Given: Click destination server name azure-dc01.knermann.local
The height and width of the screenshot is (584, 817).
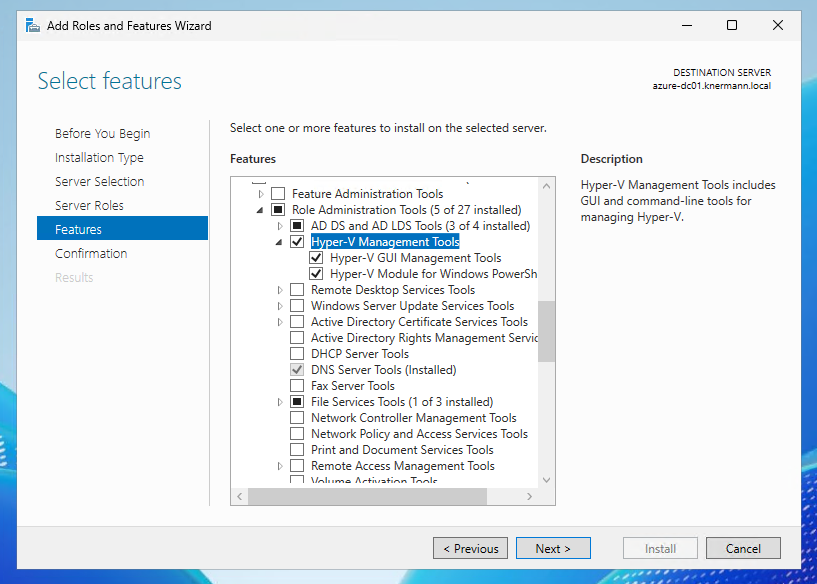Looking at the screenshot, I should 712,86.
